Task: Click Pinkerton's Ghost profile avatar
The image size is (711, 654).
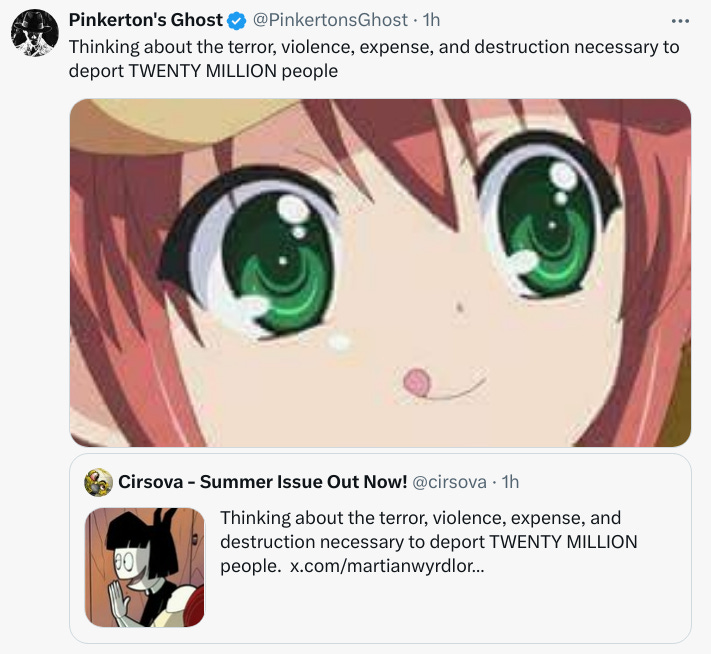Action: pos(34,33)
